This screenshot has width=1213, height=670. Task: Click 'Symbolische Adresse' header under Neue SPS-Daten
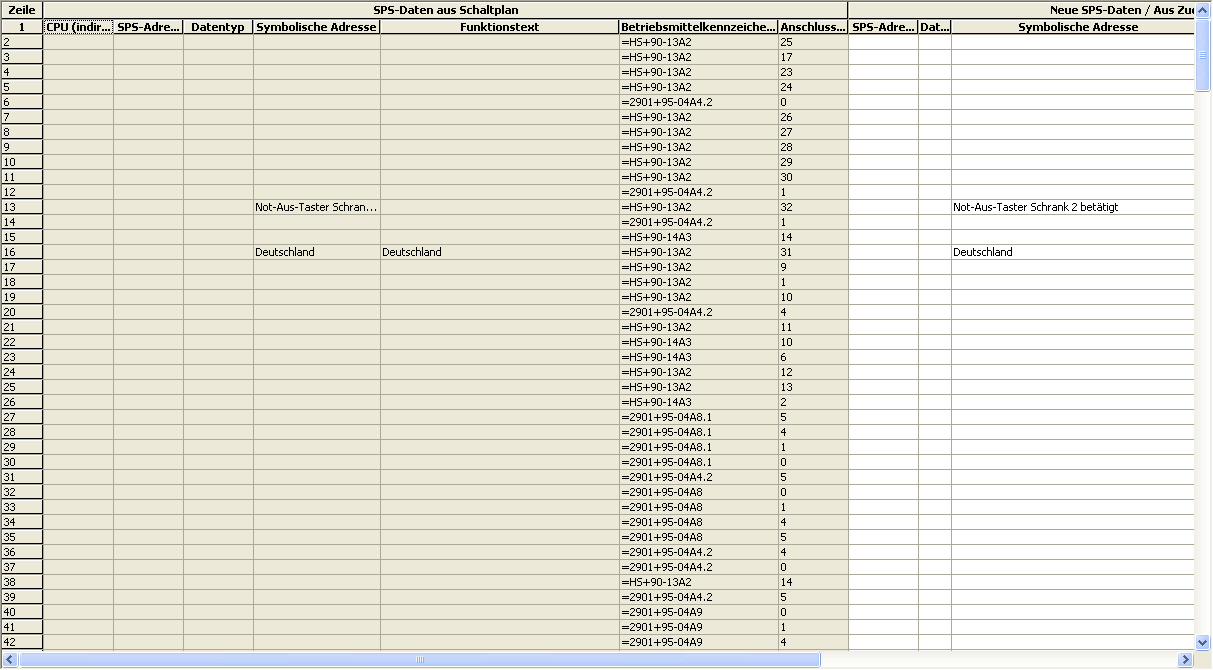tap(1073, 27)
